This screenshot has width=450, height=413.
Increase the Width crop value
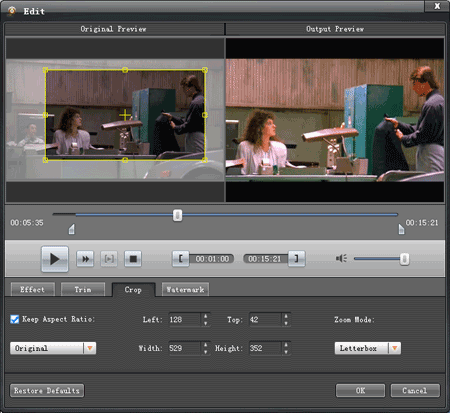tap(206, 345)
